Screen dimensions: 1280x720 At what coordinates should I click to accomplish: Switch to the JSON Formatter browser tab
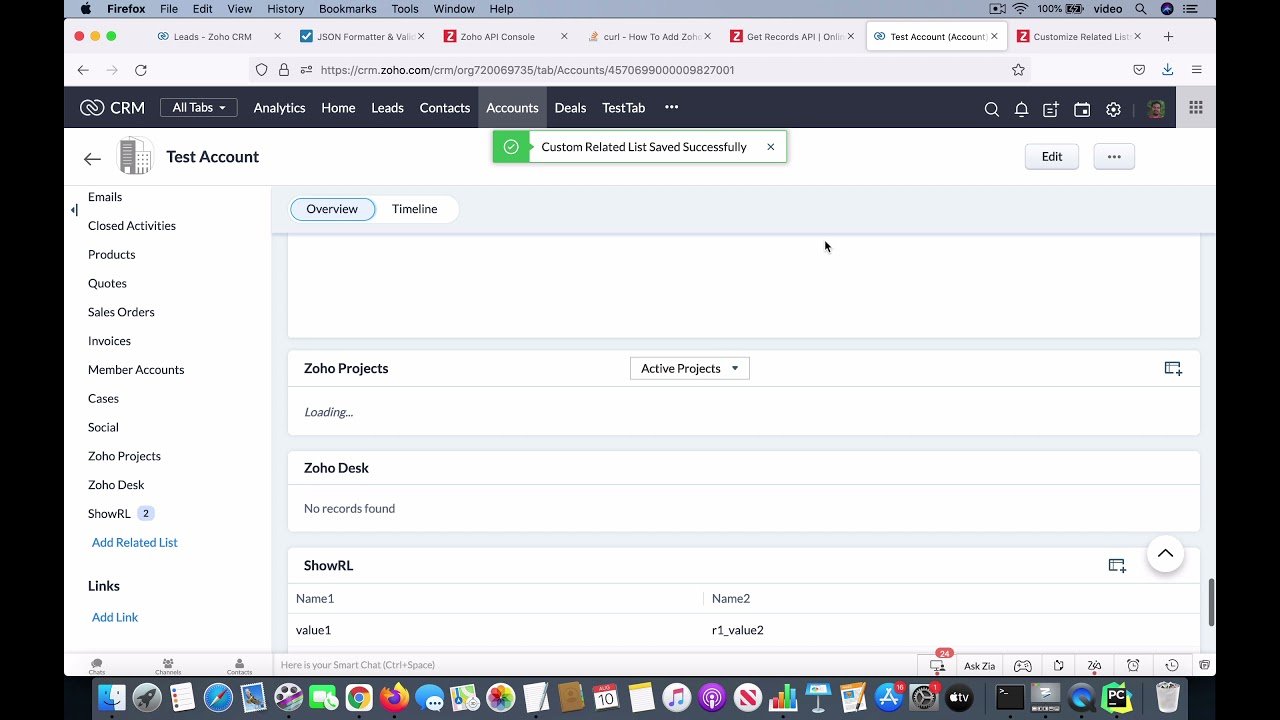point(362,37)
